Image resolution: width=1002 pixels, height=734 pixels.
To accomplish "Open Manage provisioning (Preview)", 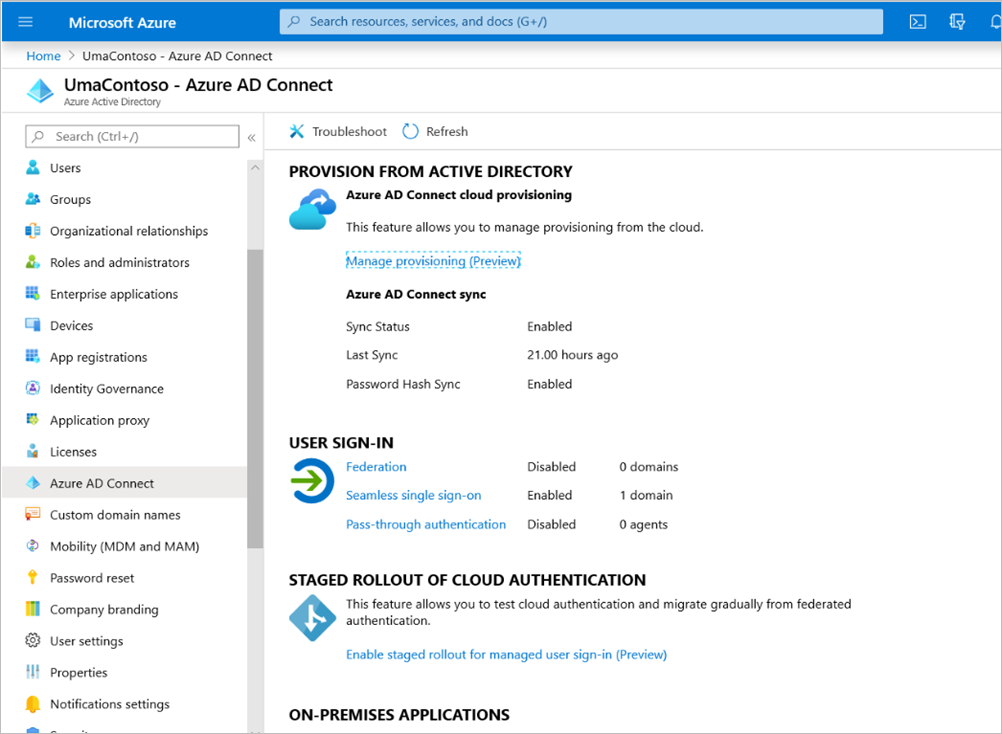I will coord(433,260).
